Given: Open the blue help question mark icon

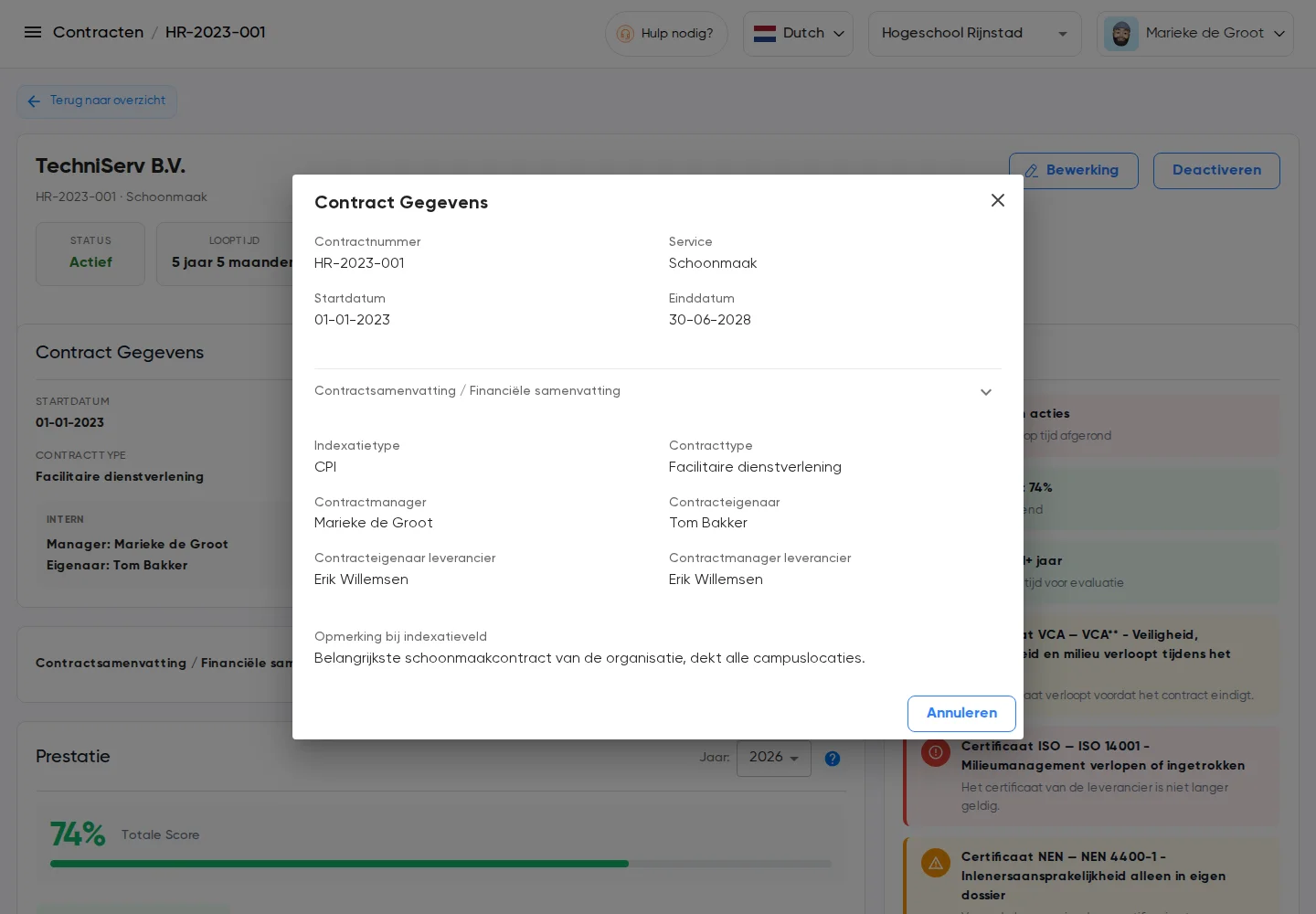Looking at the screenshot, I should tap(833, 758).
